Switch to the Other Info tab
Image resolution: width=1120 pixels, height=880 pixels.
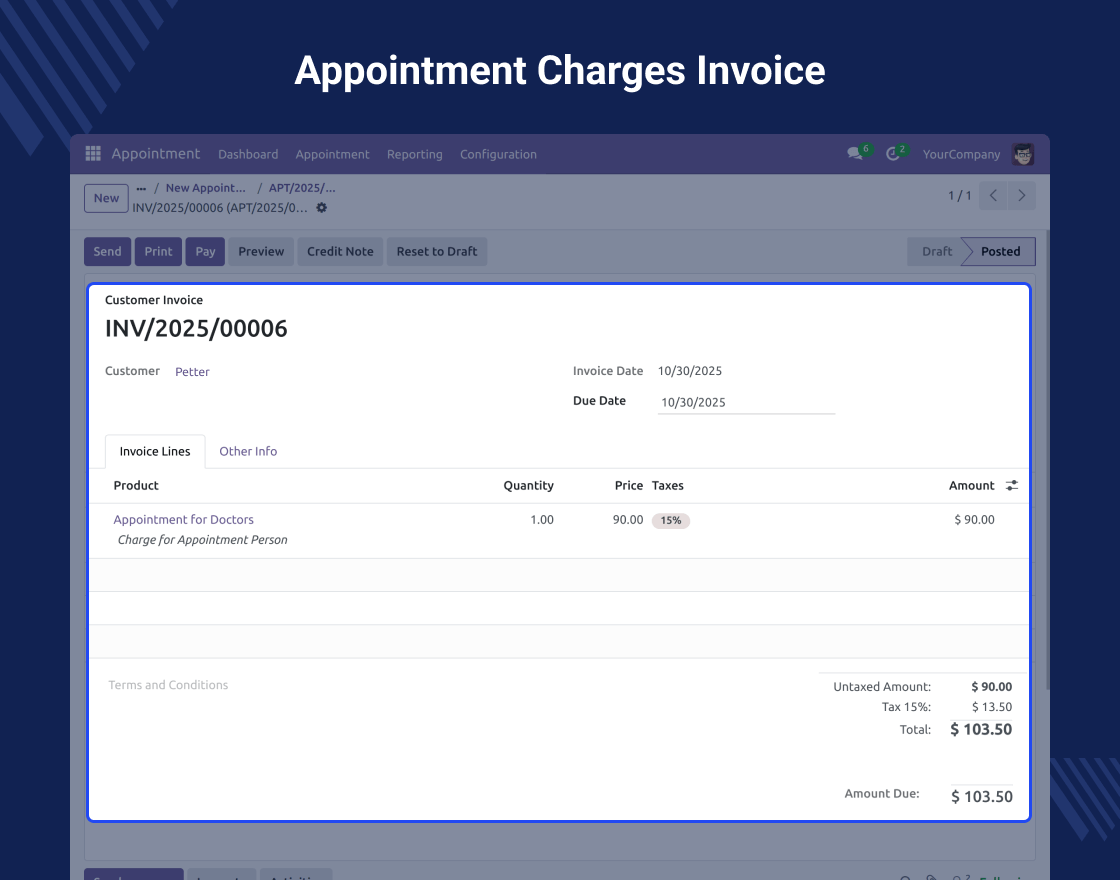[248, 451]
